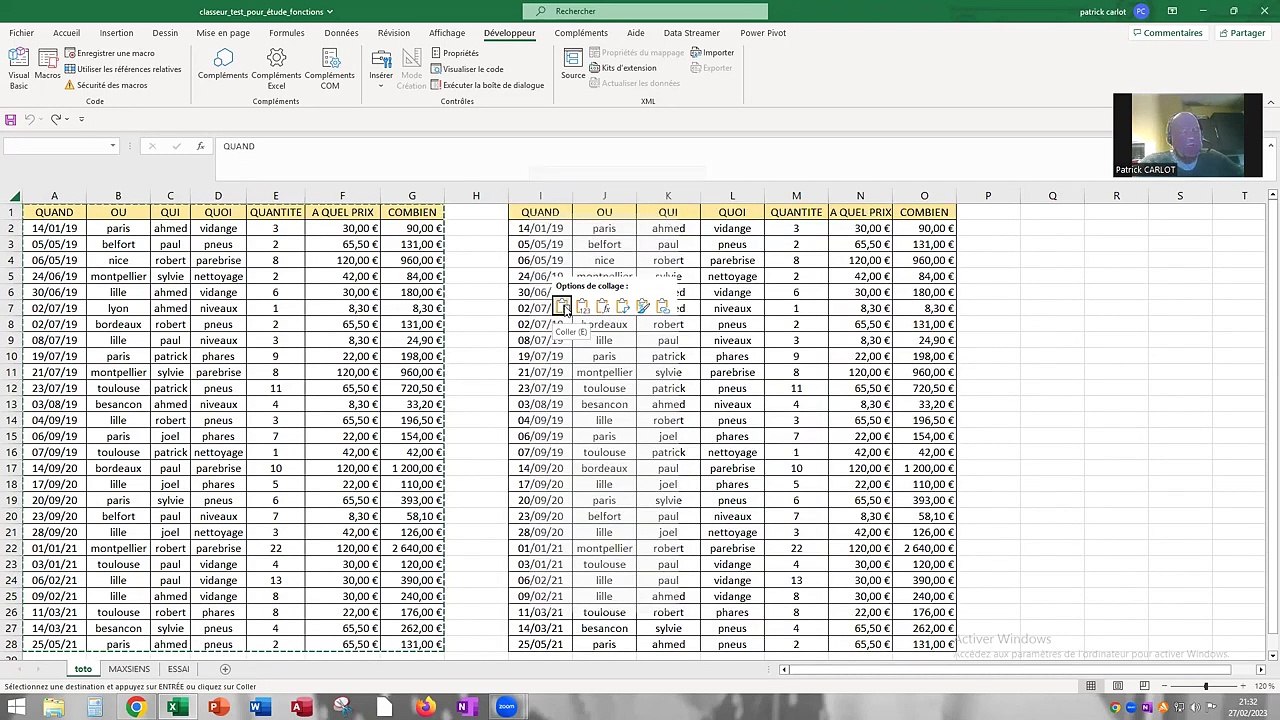The image size is (1280, 720).
Task: Open Compléments Excel manager
Action: click(x=276, y=68)
